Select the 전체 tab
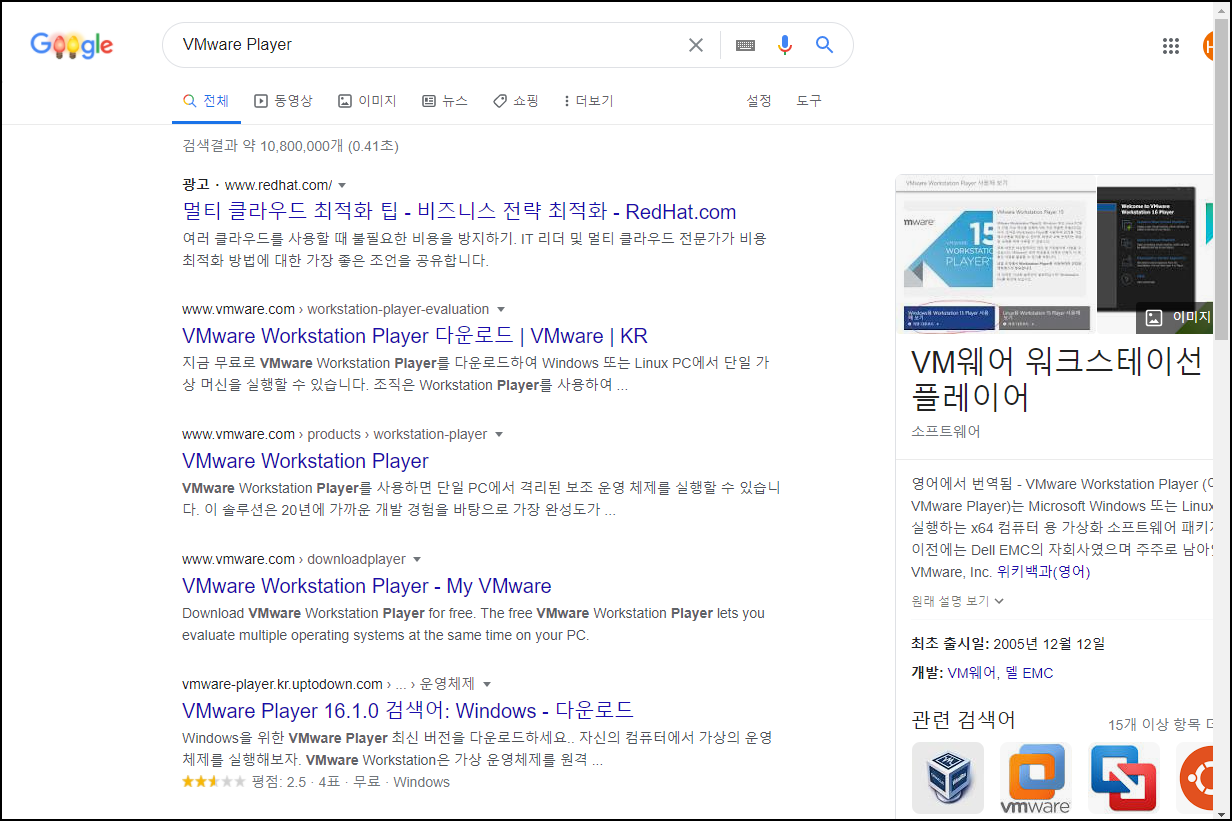 [205, 101]
